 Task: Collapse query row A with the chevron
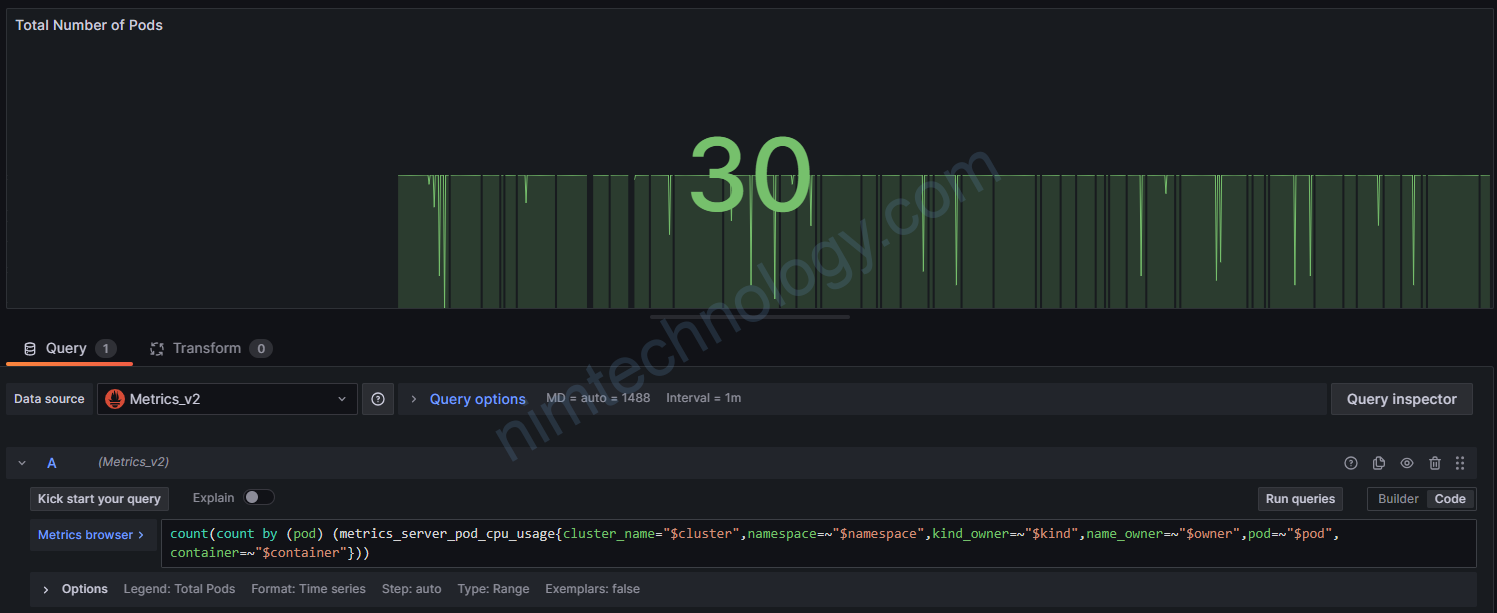(22, 463)
